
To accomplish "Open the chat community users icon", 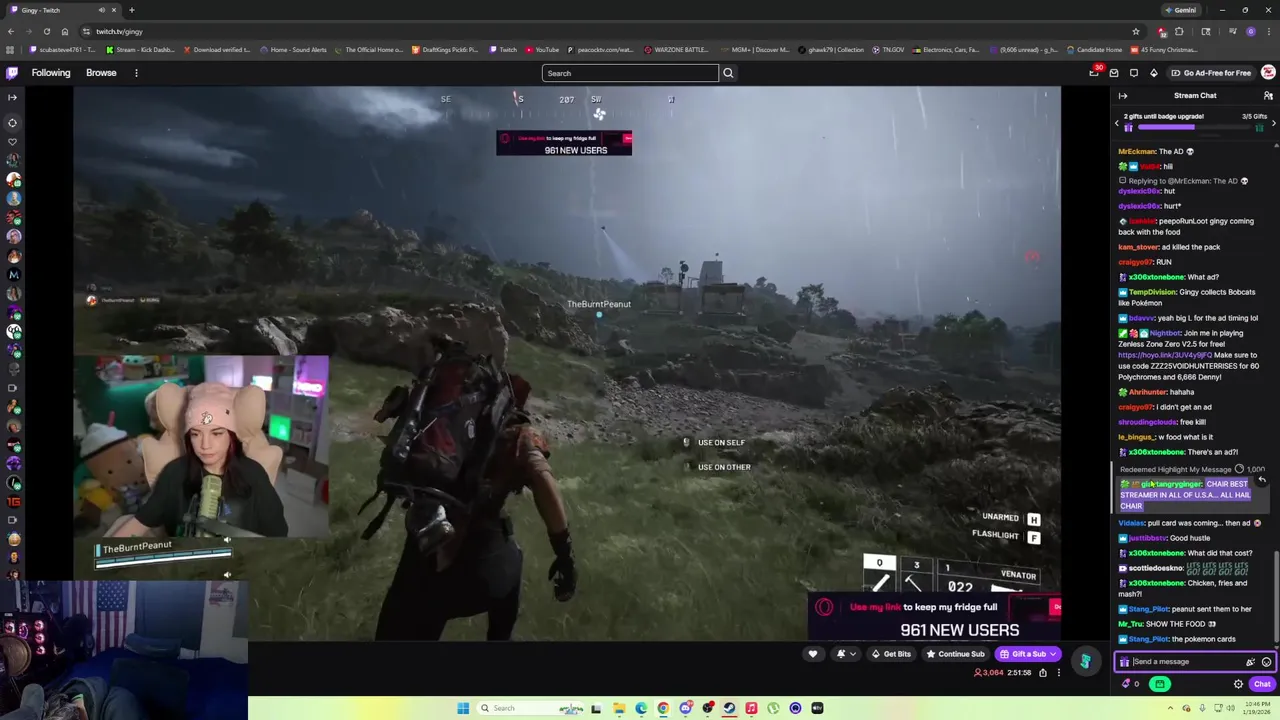I will pyautogui.click(x=1268, y=96).
